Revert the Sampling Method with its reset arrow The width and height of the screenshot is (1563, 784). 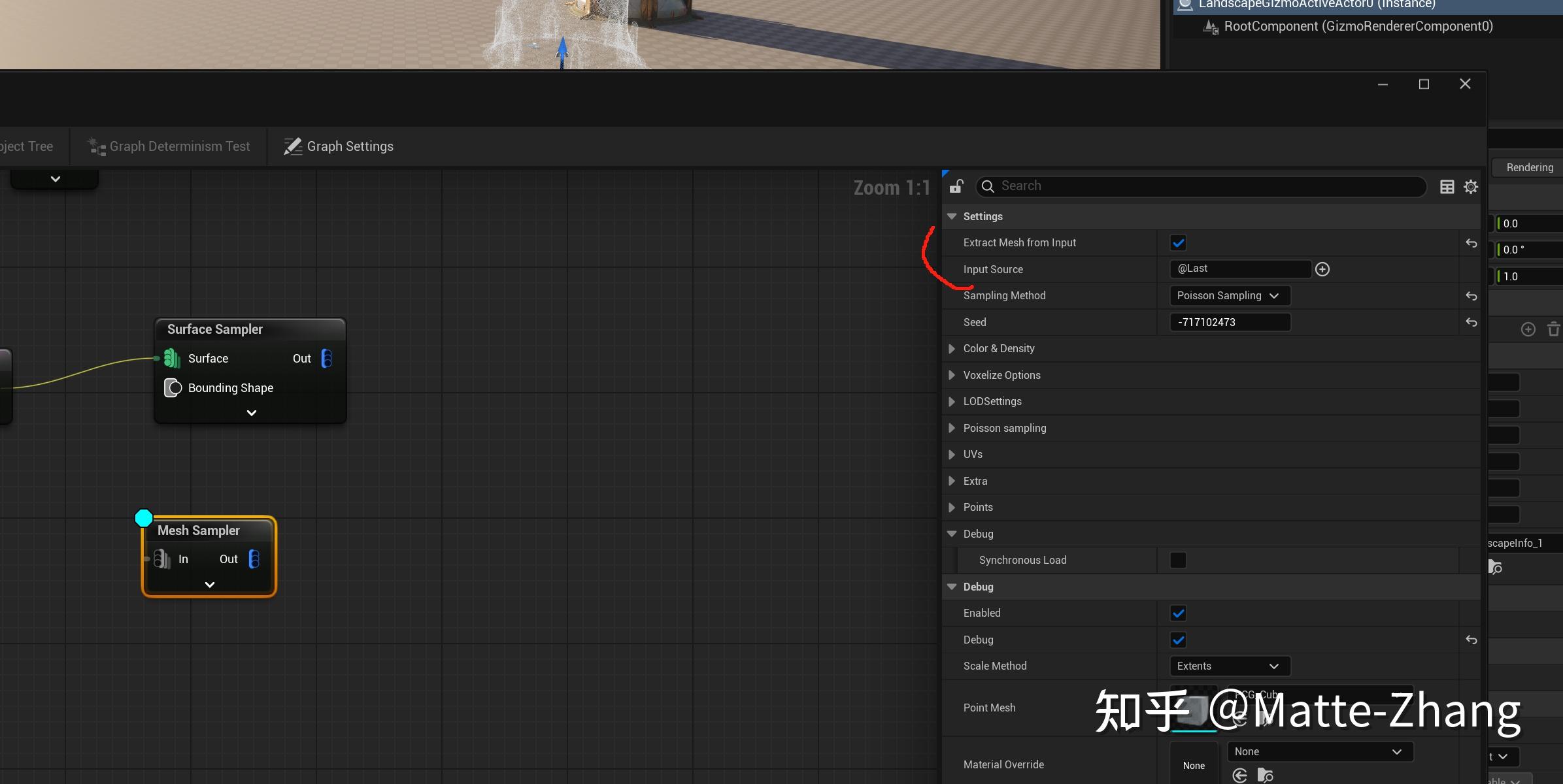click(1471, 295)
